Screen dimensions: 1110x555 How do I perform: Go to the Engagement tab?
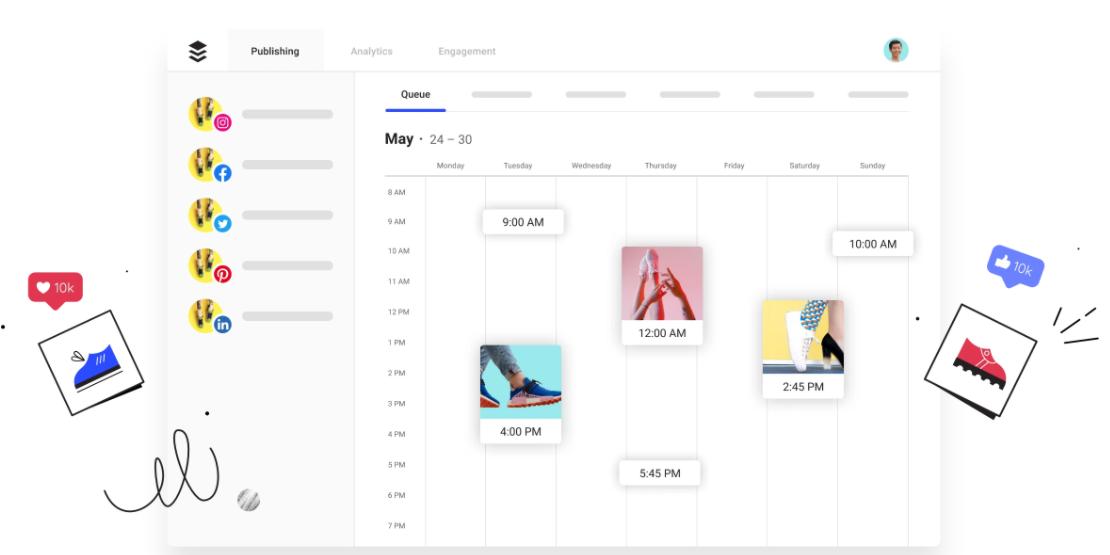467,51
